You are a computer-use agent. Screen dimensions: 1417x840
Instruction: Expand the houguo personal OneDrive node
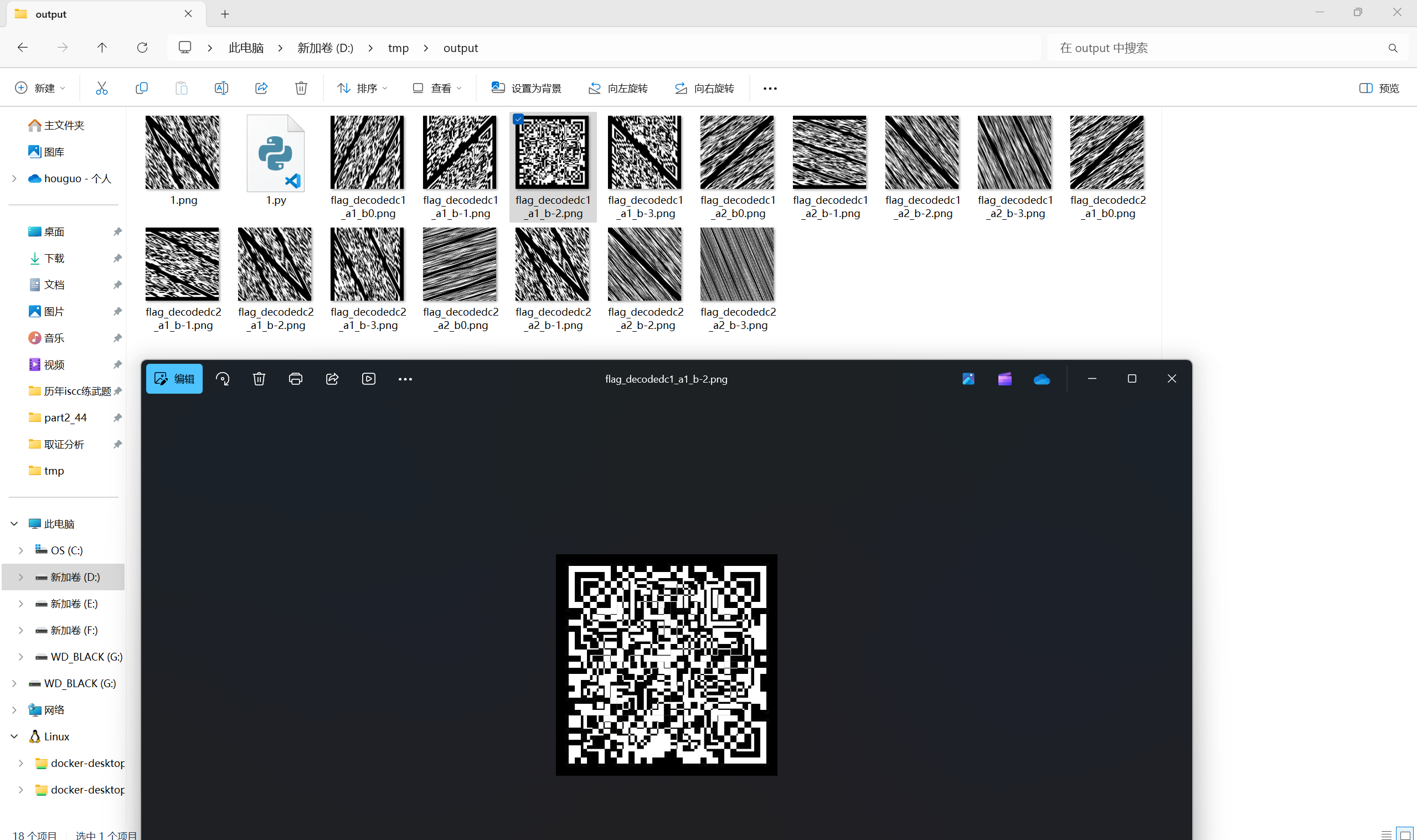pyautogui.click(x=14, y=178)
